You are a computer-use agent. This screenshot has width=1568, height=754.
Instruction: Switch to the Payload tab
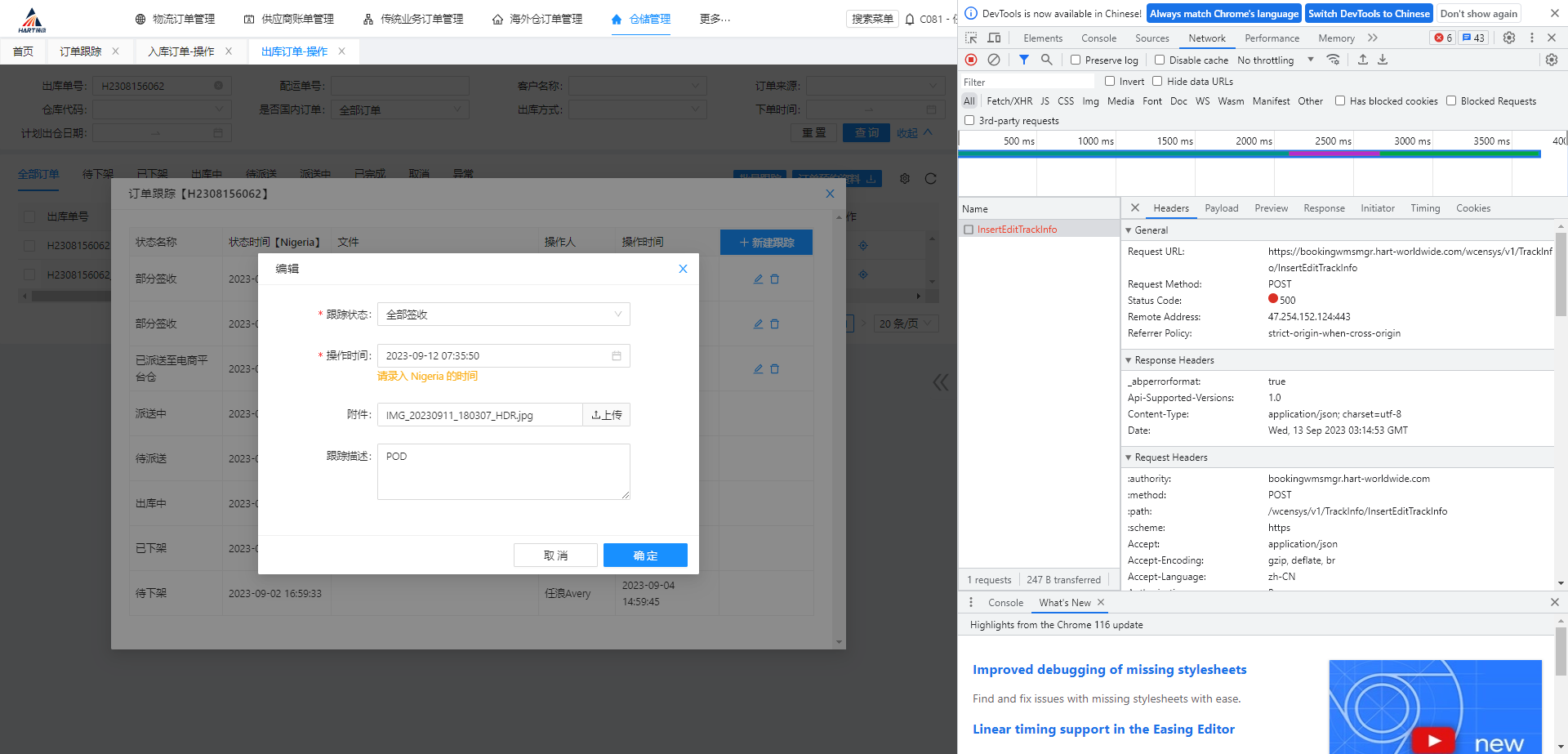click(x=1221, y=208)
